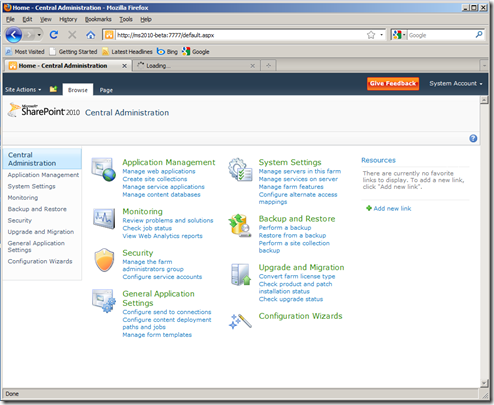Click Create site collections link
494x405 pixels.
(155, 179)
